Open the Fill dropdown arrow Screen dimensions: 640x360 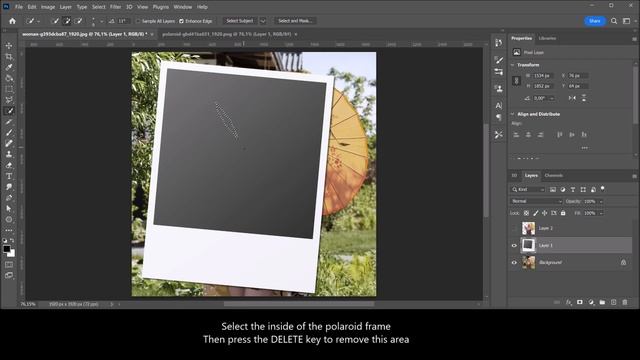click(x=601, y=213)
